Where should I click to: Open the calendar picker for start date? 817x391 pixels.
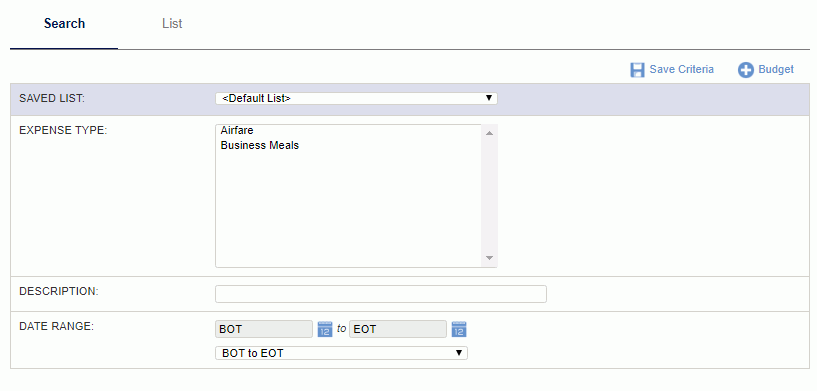[x=325, y=329]
